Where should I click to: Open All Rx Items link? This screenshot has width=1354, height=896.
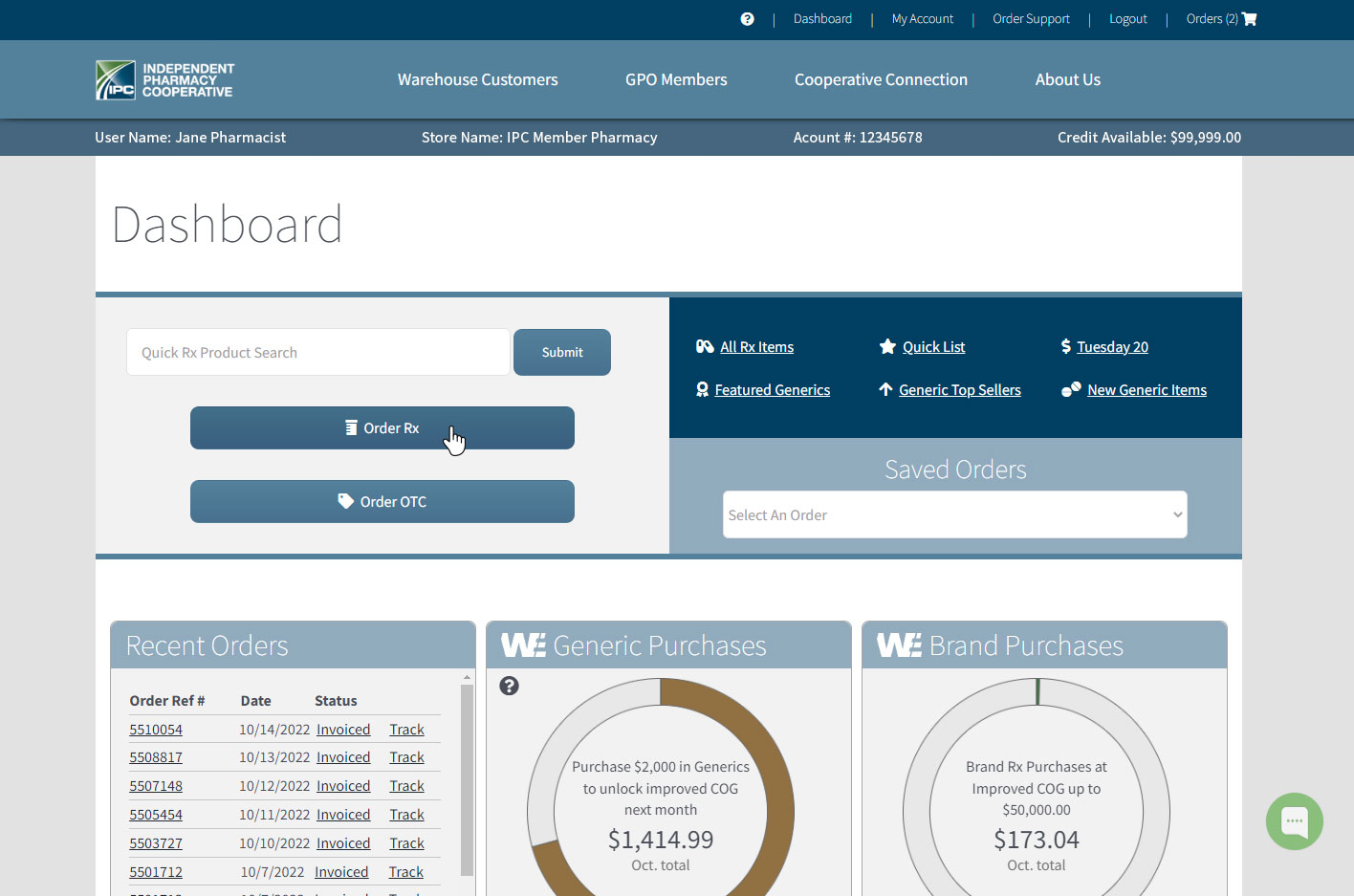tap(756, 346)
